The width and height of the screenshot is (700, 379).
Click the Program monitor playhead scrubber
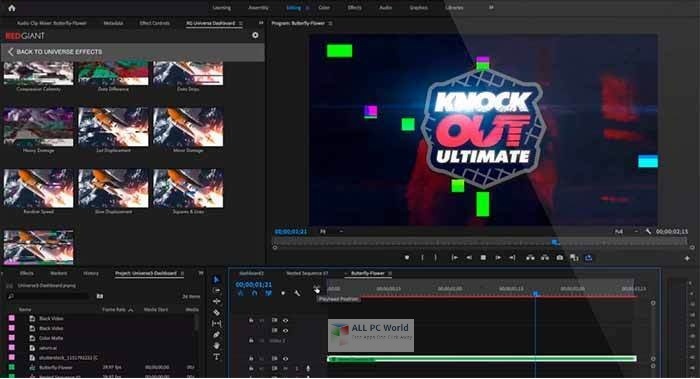tap(555, 242)
